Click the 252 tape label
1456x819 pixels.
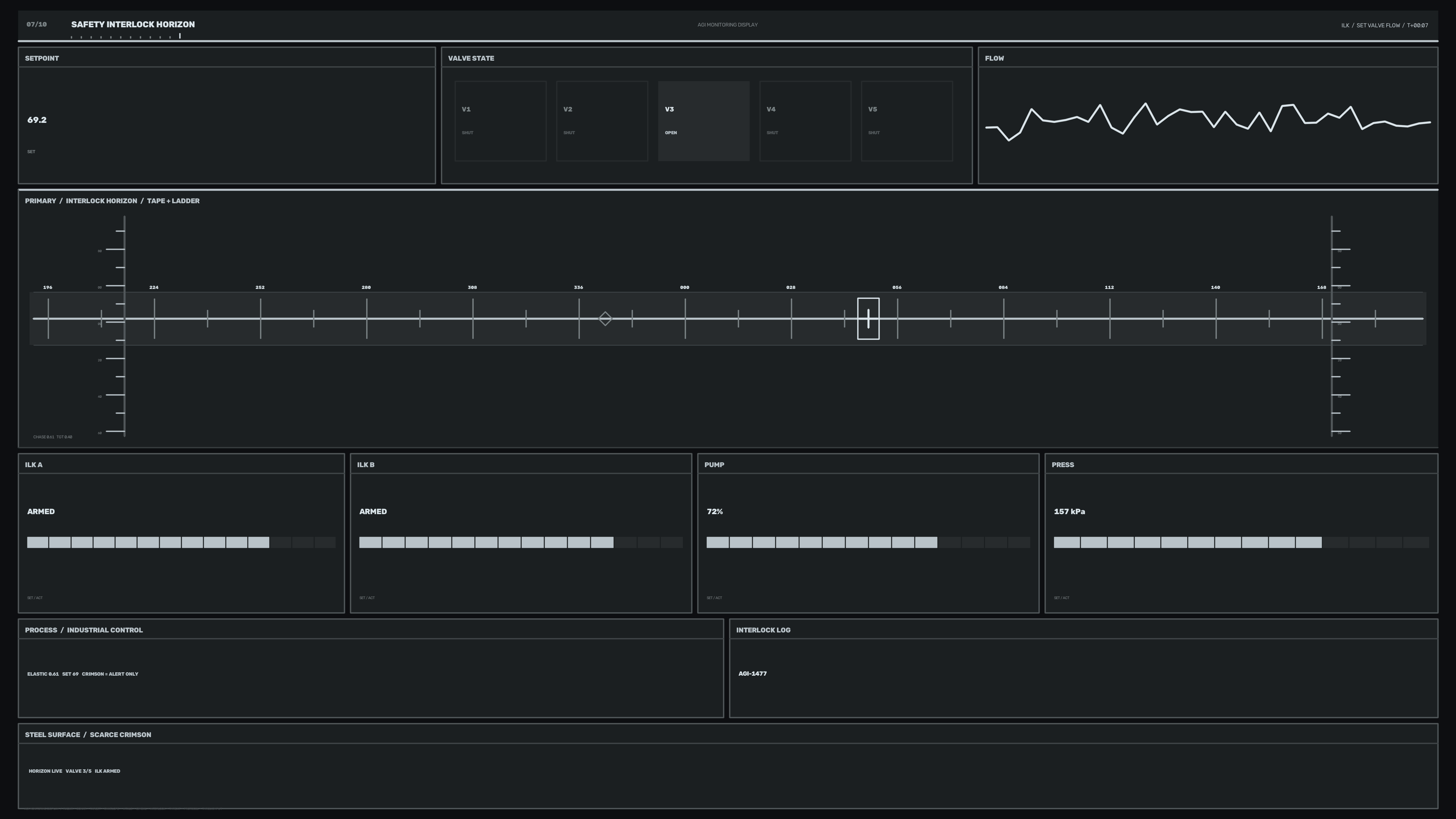[260, 287]
